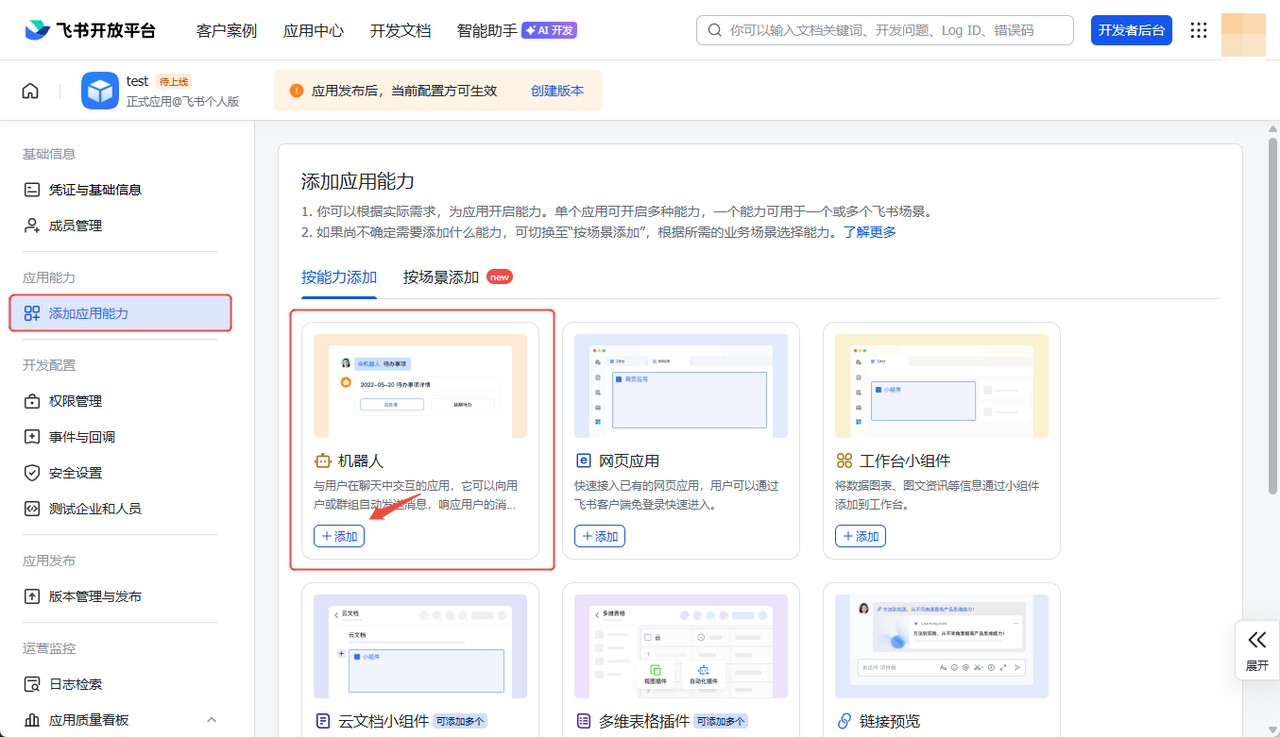Switch to the 按场景添加 tab
The height and width of the screenshot is (737, 1280).
pos(441,277)
